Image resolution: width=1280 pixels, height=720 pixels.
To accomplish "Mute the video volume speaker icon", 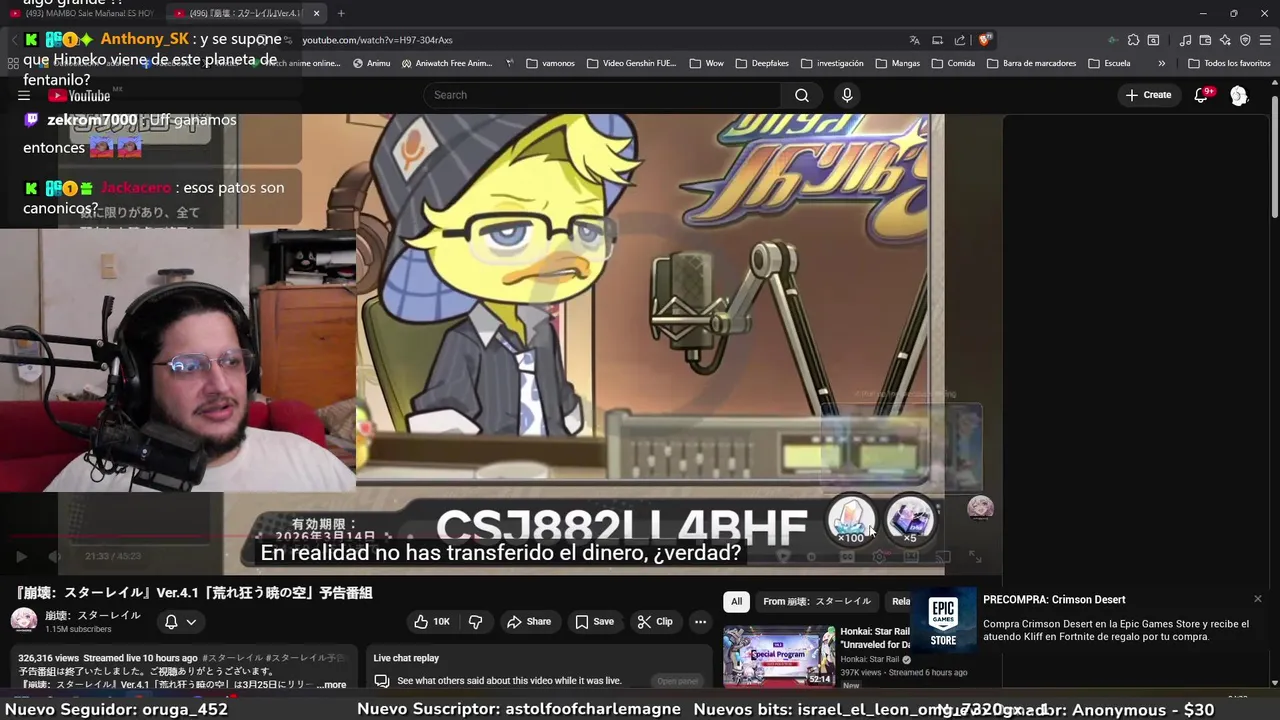I will click(55, 556).
